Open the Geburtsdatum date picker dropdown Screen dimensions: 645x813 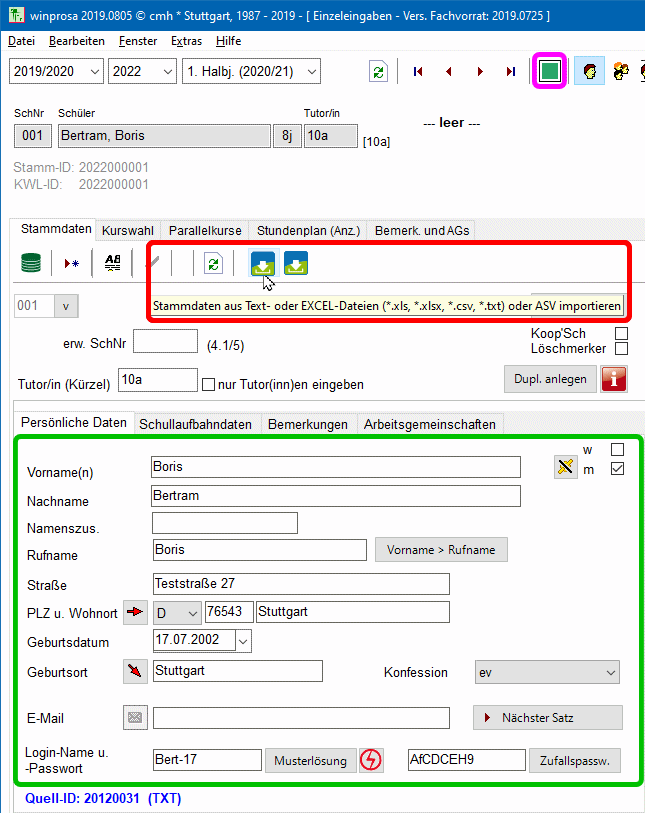243,640
